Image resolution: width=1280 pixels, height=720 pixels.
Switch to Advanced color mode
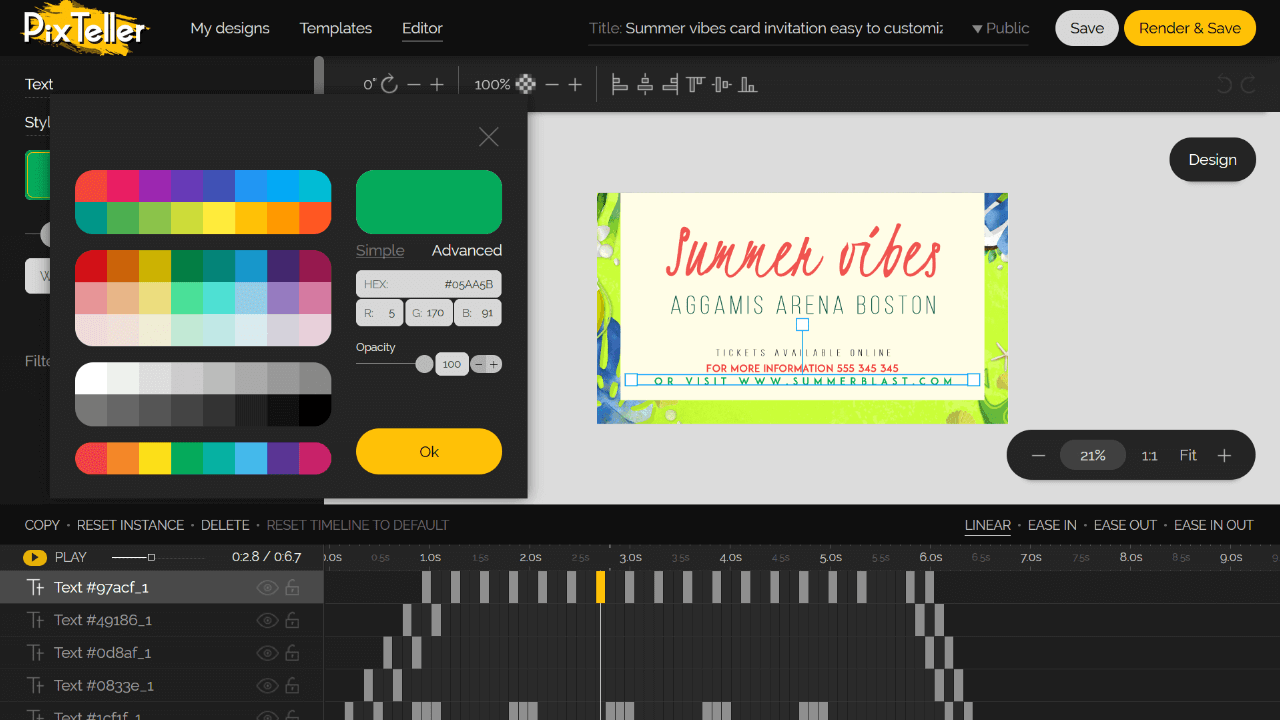467,250
